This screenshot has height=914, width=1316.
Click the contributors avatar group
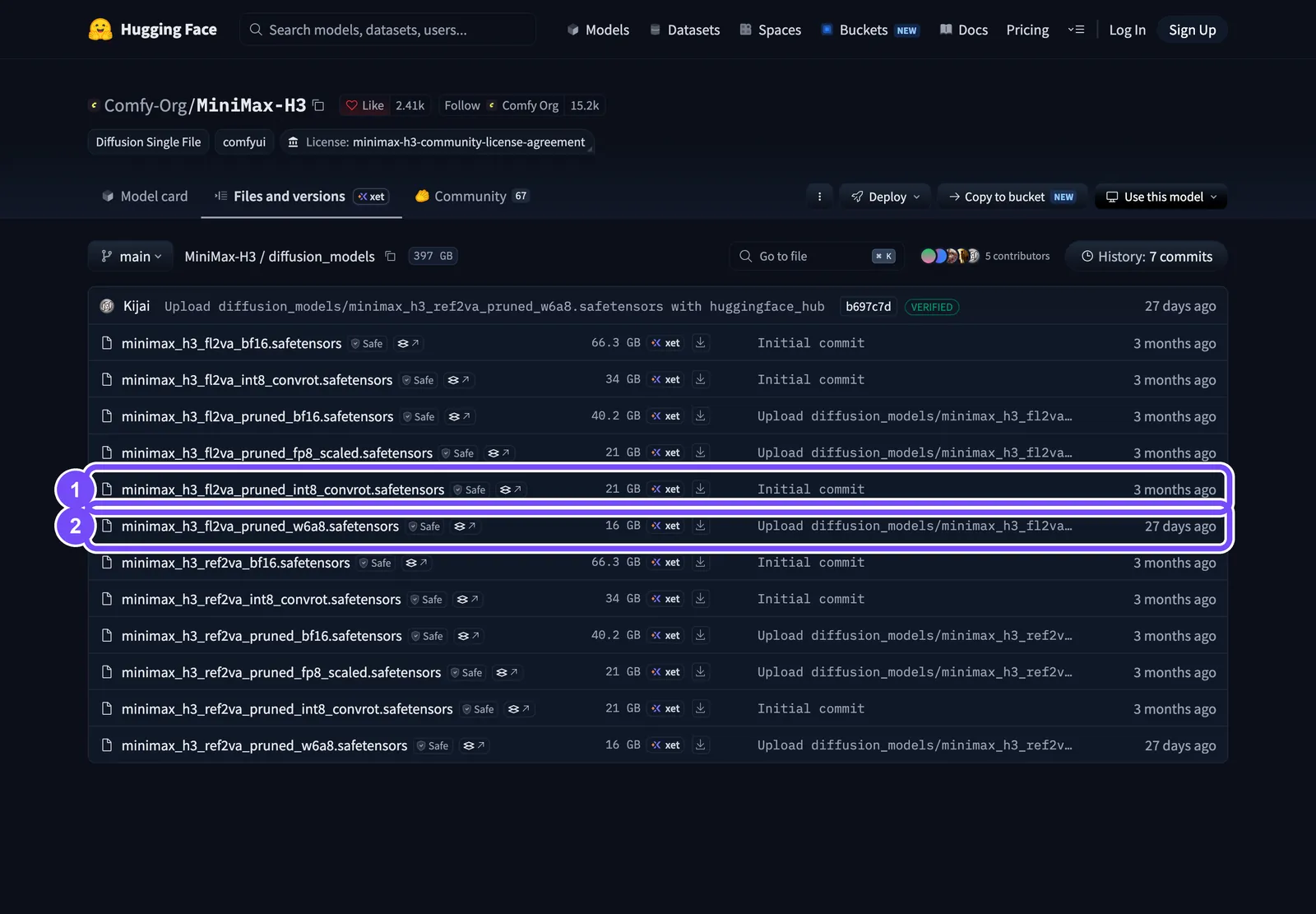[950, 256]
